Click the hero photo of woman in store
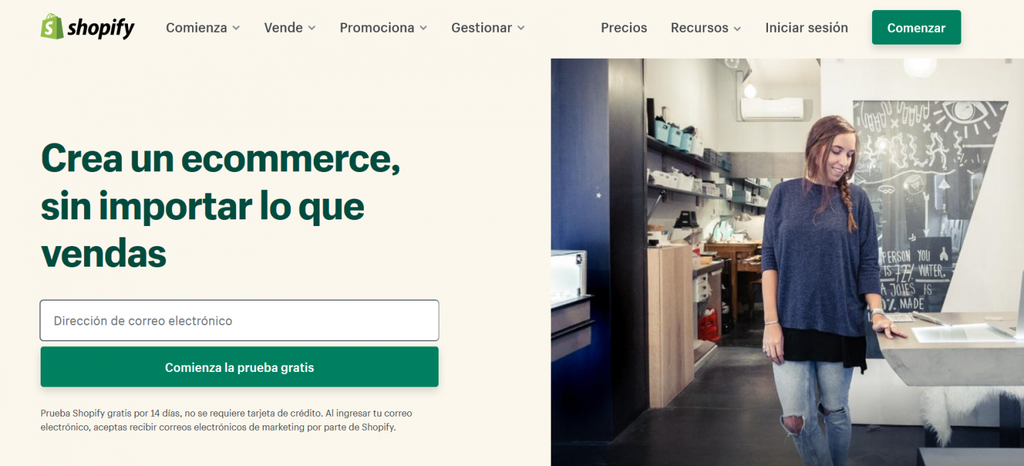The height and width of the screenshot is (466, 1024). pyautogui.click(x=787, y=262)
